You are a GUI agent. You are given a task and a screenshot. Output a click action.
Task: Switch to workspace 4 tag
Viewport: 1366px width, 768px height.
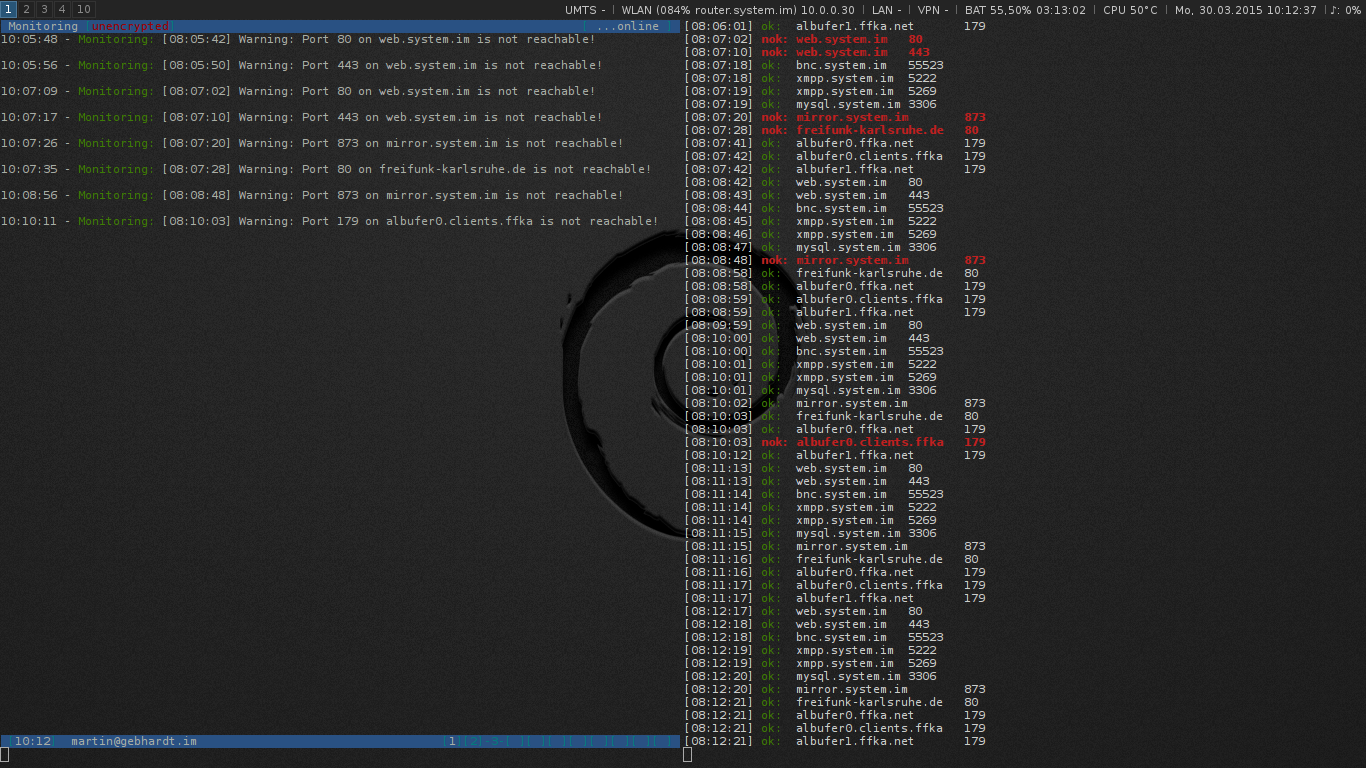click(61, 9)
